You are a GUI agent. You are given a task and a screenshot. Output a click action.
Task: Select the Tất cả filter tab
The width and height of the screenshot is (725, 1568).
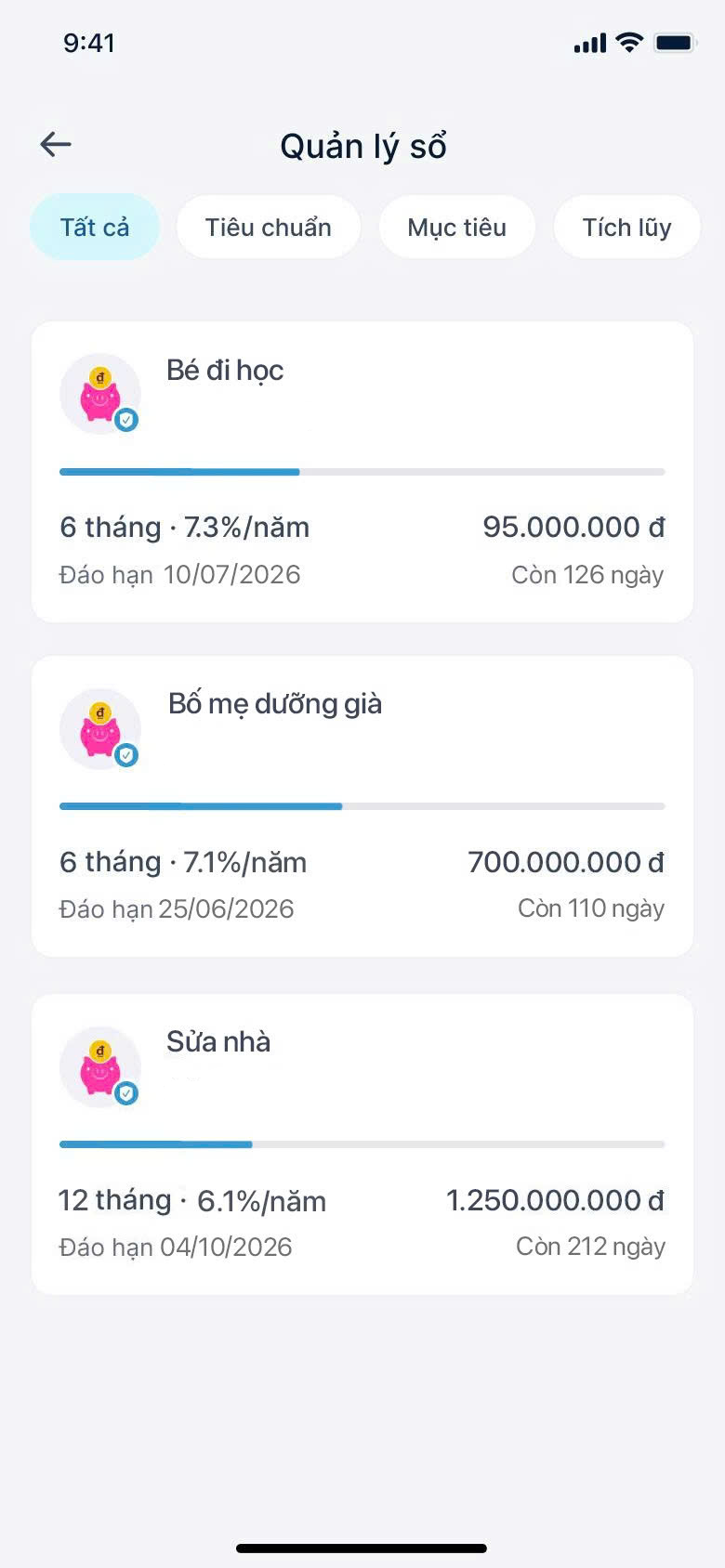[x=95, y=228]
